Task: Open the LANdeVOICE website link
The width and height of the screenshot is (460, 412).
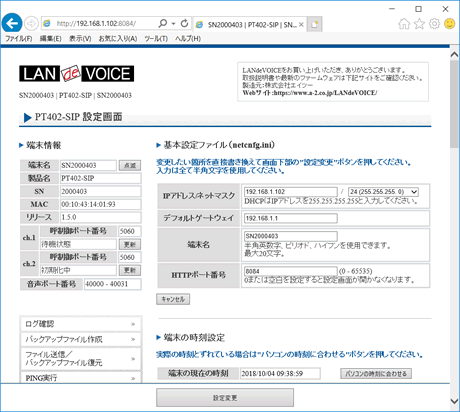Action: point(325,93)
